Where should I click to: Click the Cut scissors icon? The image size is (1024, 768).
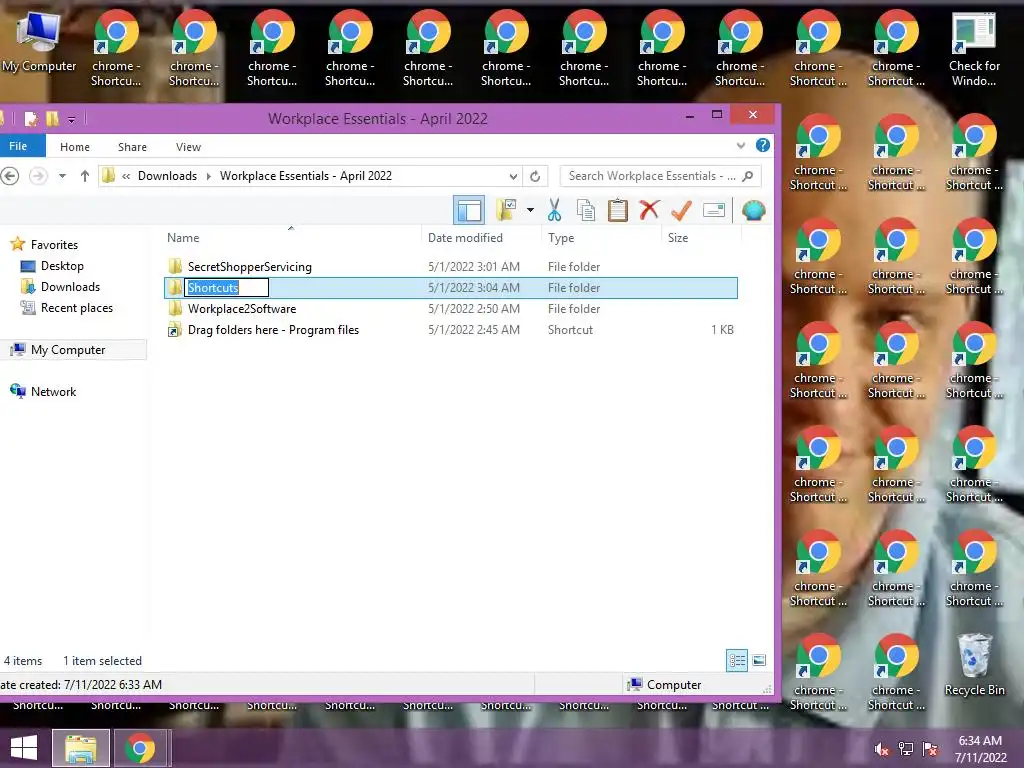[x=554, y=210]
